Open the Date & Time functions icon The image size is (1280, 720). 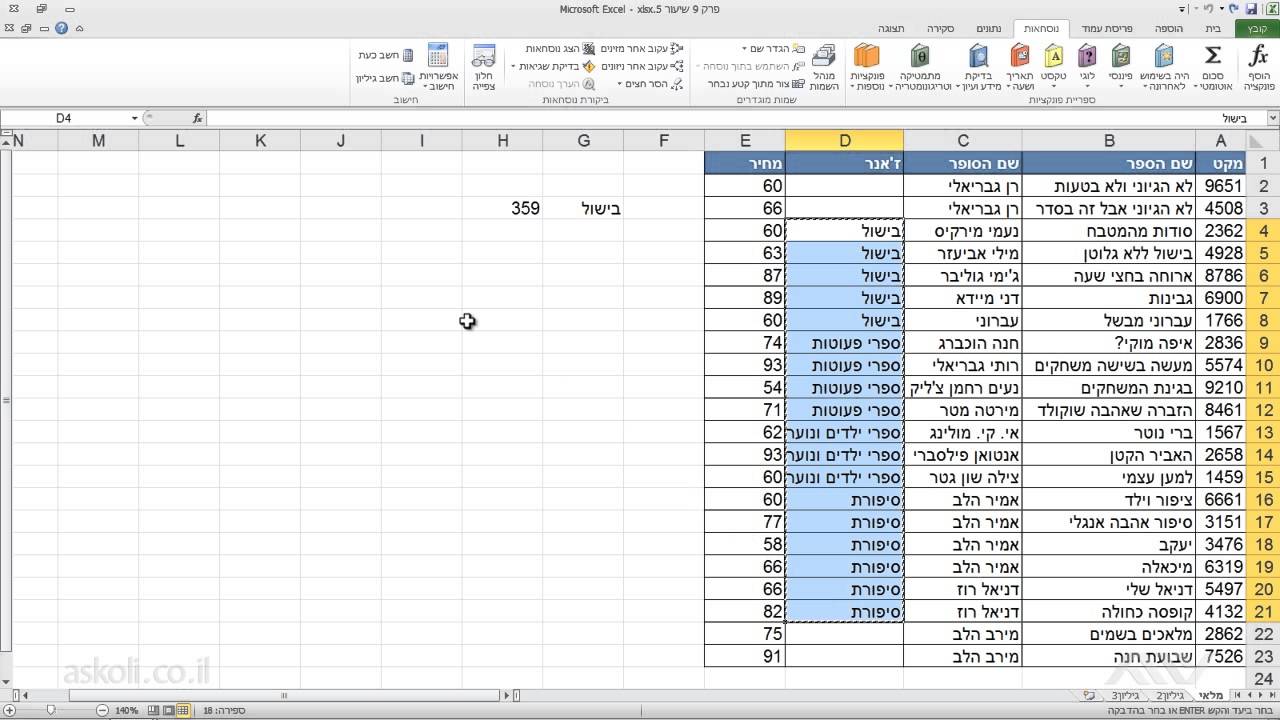1019,56
